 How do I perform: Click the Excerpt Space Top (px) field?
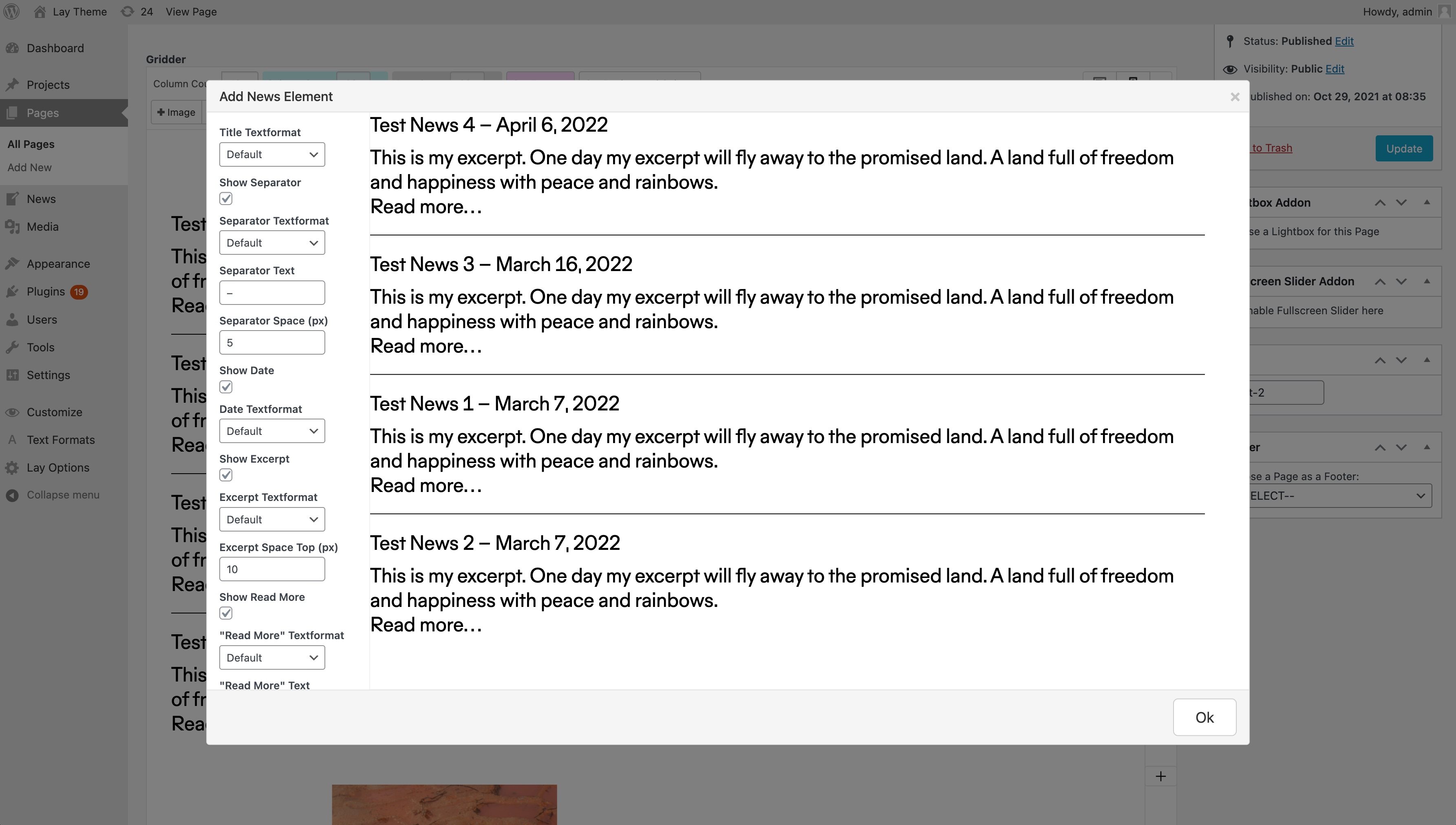(272, 569)
